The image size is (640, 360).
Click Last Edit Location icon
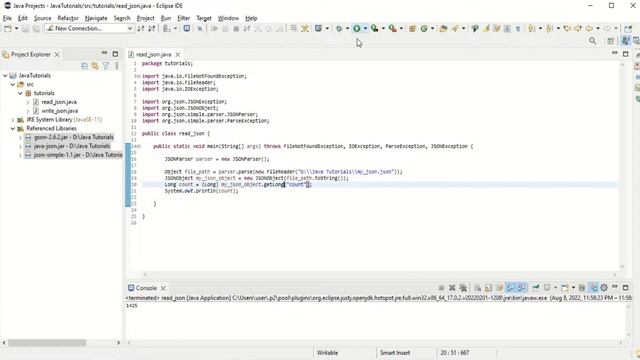pyautogui.click(x=567, y=29)
